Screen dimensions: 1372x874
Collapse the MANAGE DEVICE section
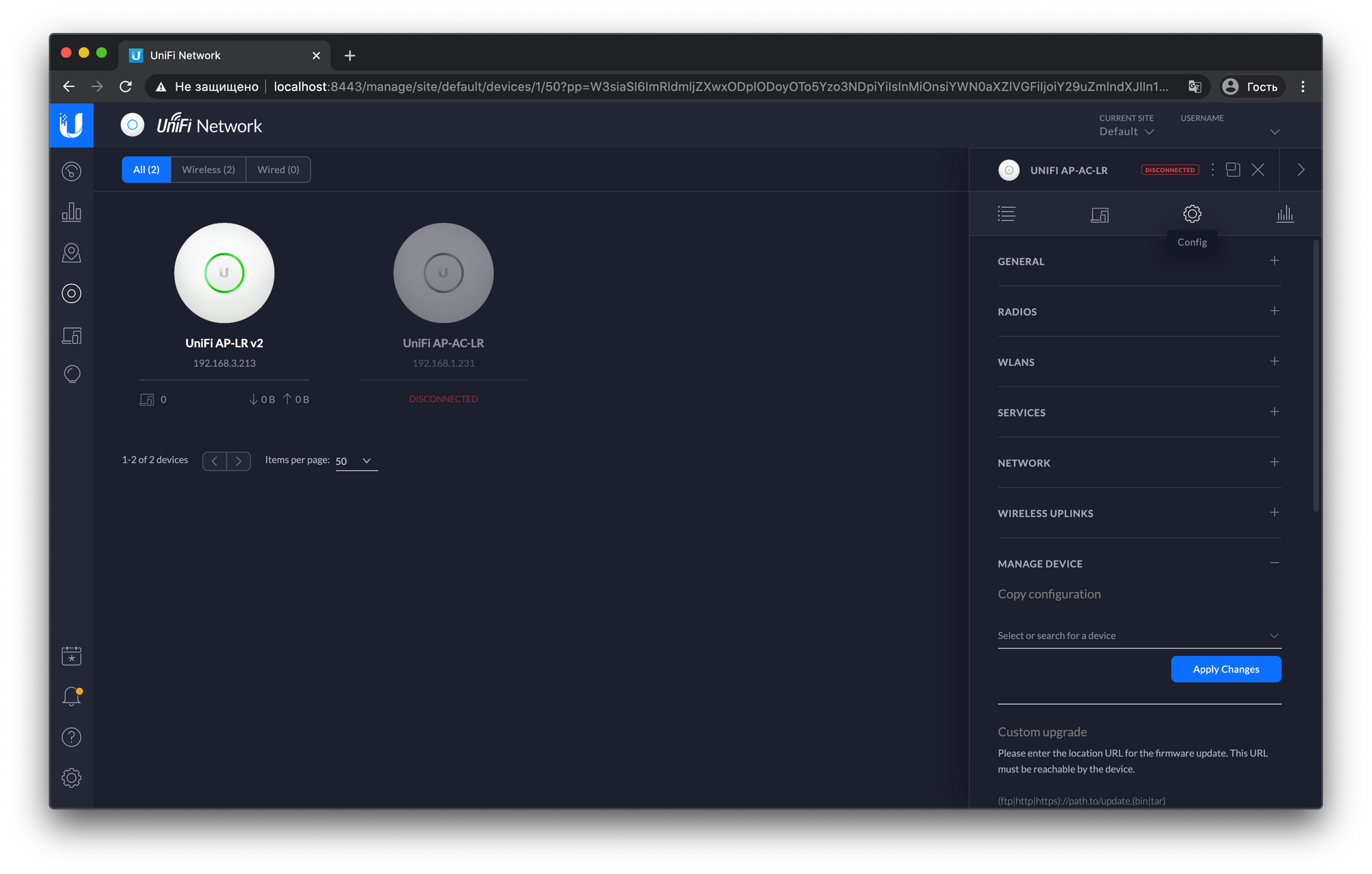[1274, 562]
